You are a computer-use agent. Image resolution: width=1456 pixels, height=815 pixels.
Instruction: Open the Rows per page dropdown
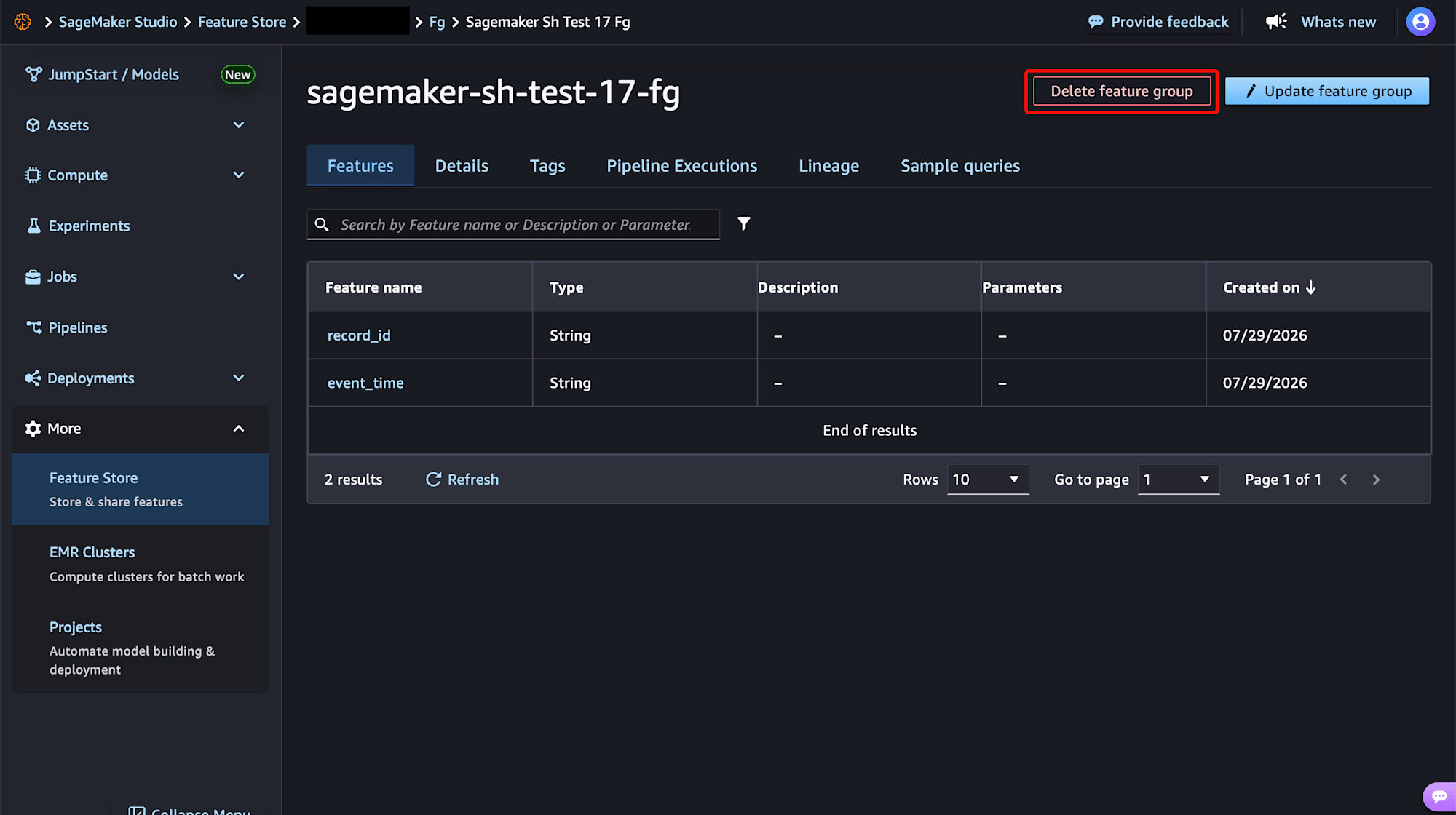click(987, 480)
